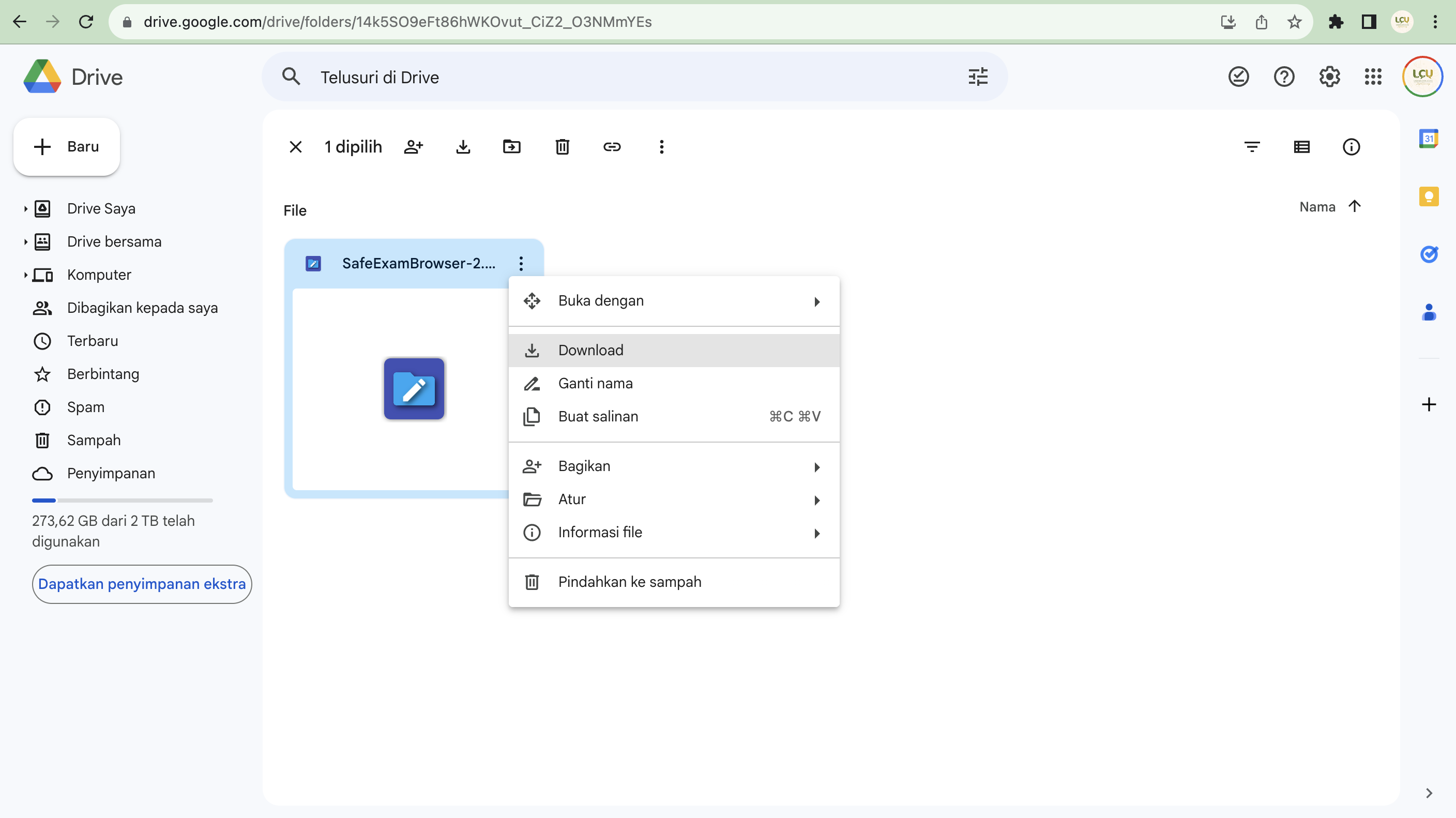
Task: Click the move-to-folder toolbar icon
Action: click(x=511, y=147)
